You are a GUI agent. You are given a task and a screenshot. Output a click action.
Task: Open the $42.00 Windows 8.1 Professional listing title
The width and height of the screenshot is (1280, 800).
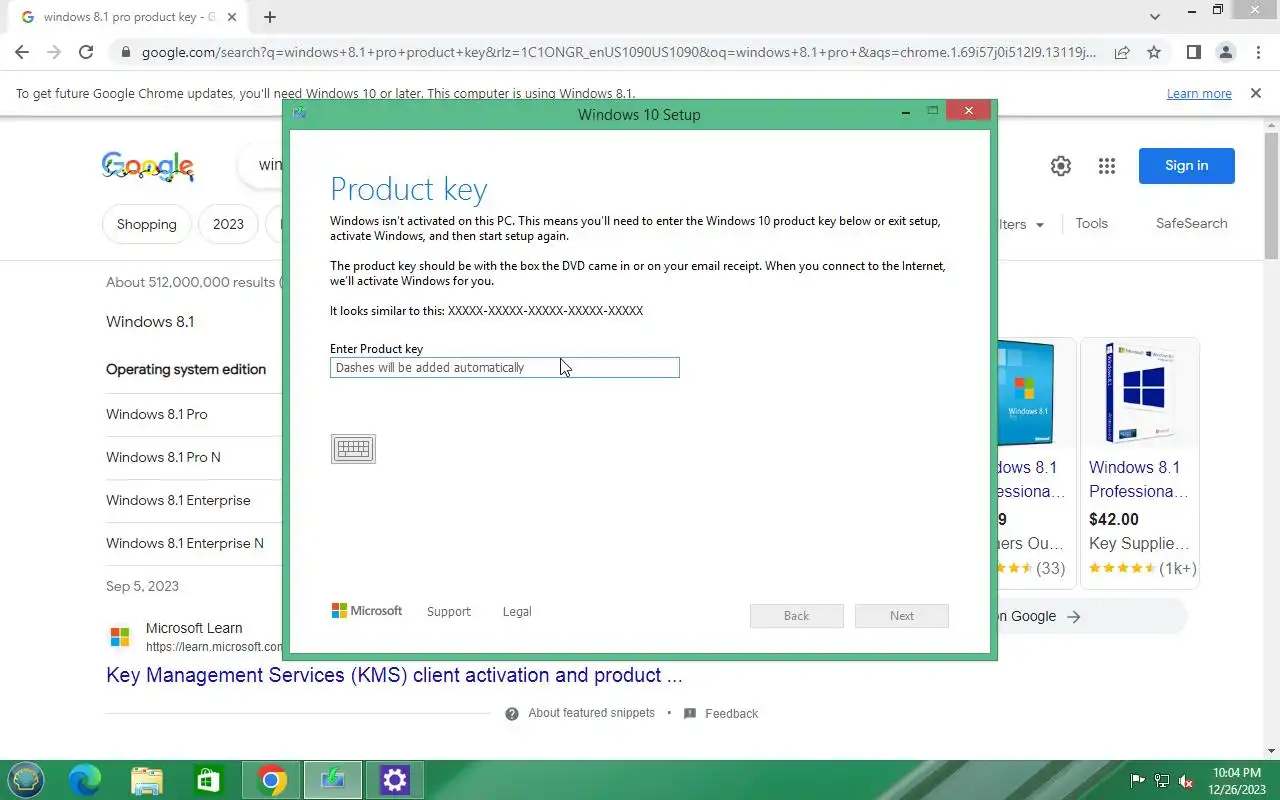click(x=1139, y=479)
